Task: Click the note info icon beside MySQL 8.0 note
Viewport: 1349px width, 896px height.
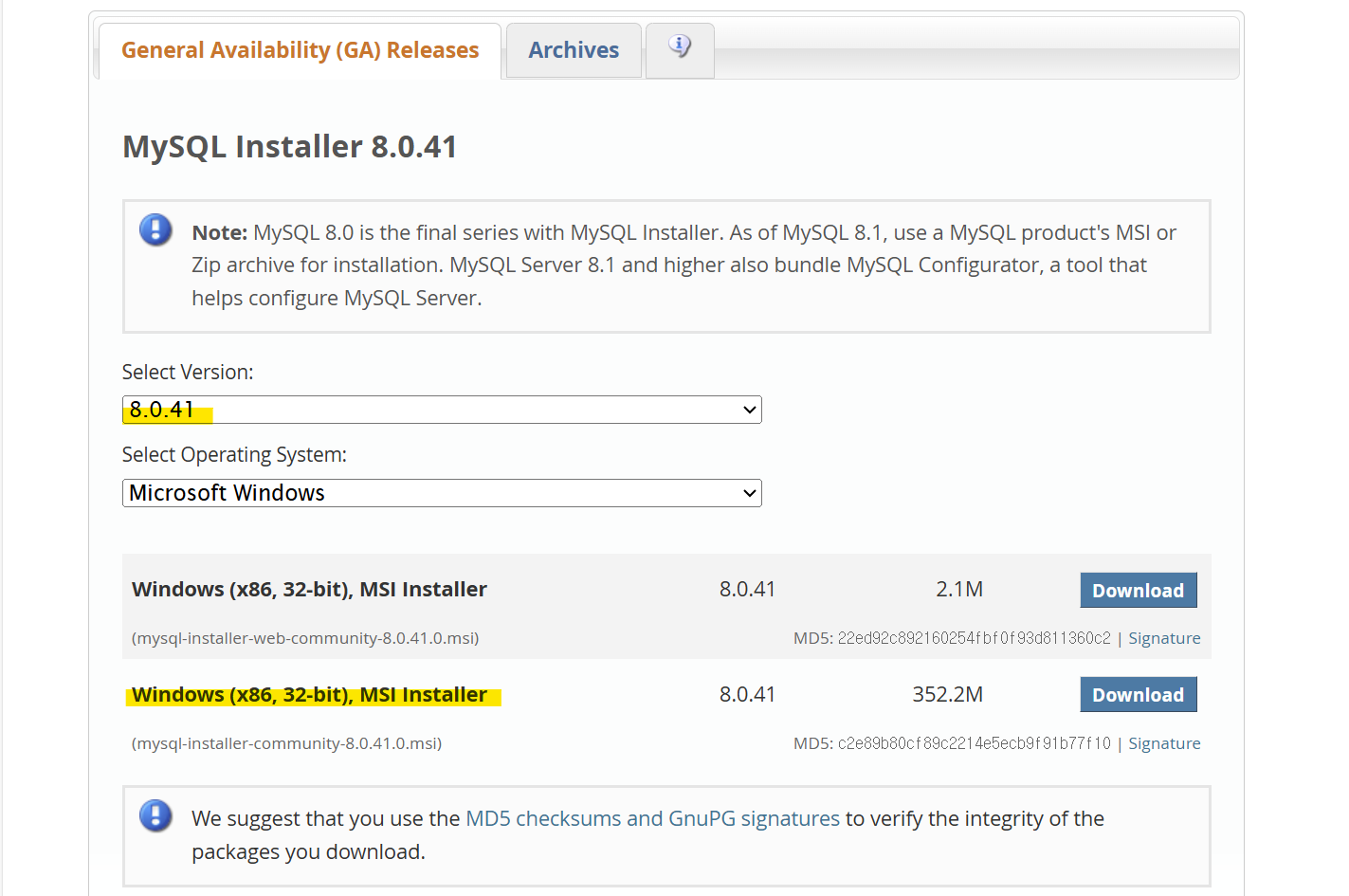Action: (x=155, y=229)
